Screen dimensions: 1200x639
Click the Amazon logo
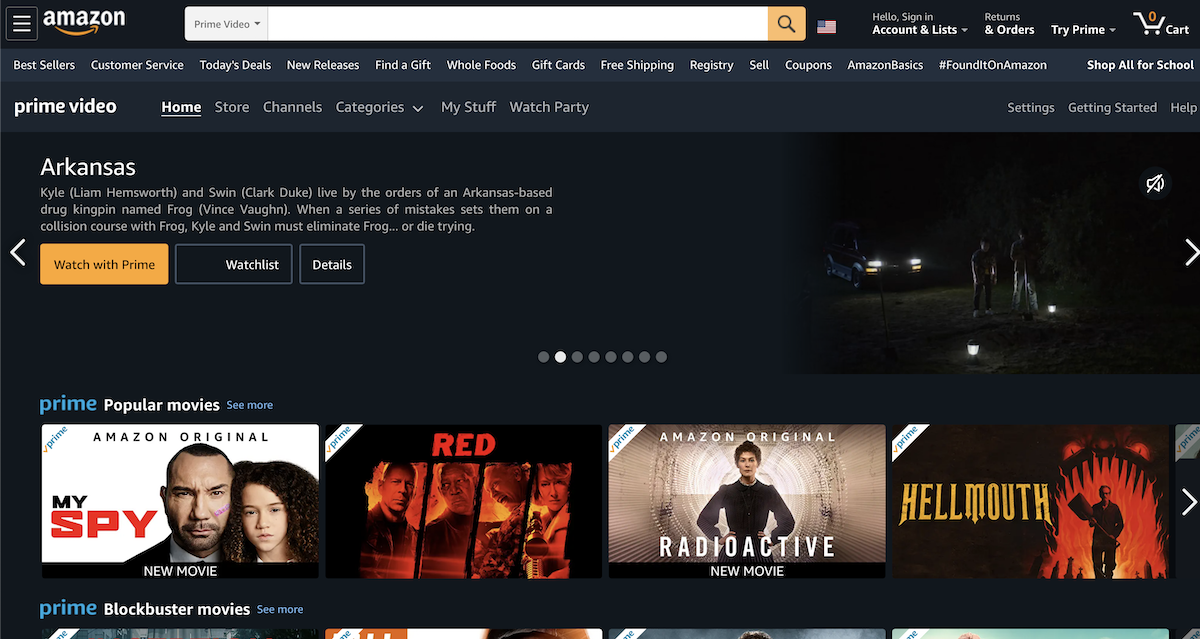tap(84, 22)
